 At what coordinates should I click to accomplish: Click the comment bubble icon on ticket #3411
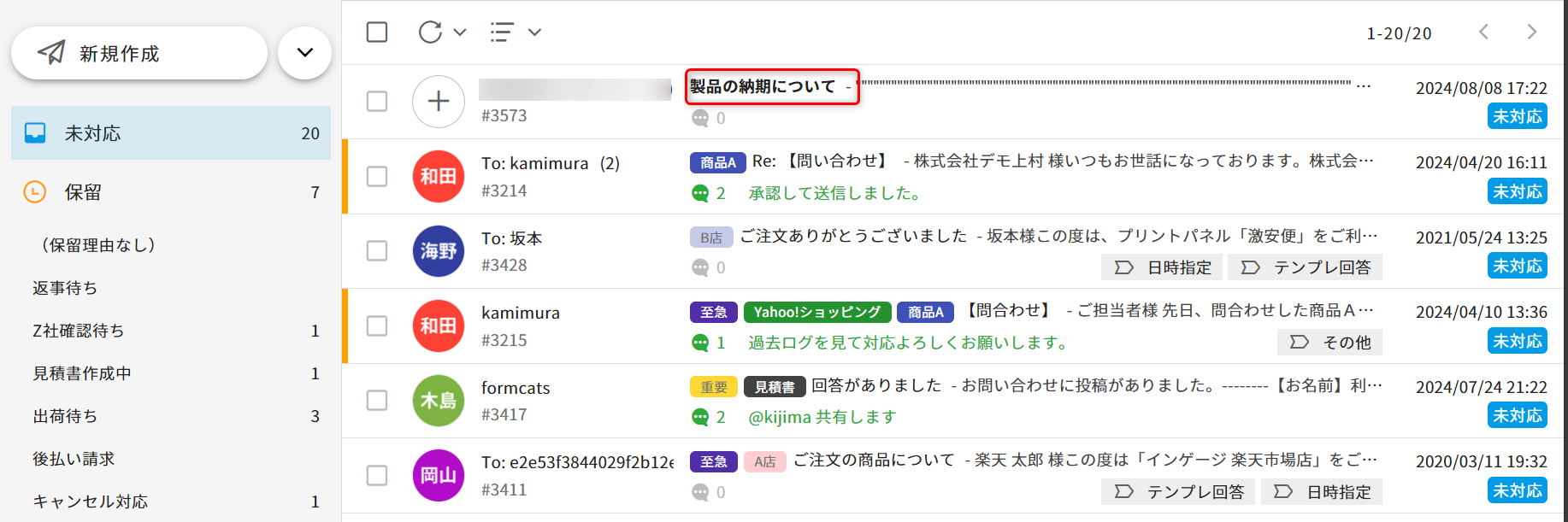pos(700,493)
